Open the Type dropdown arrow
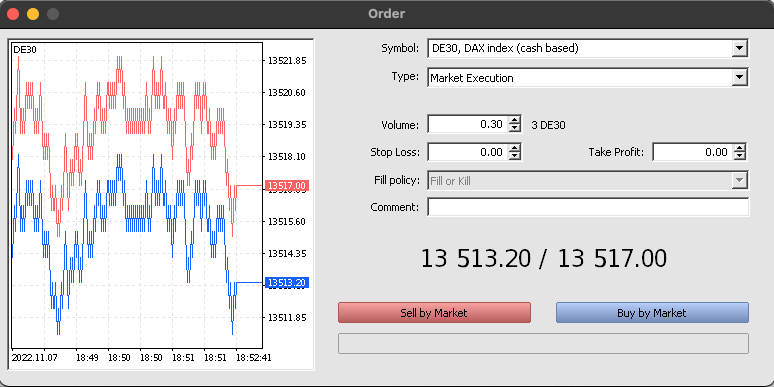Screen dimensions: 774x387 (x=739, y=77)
